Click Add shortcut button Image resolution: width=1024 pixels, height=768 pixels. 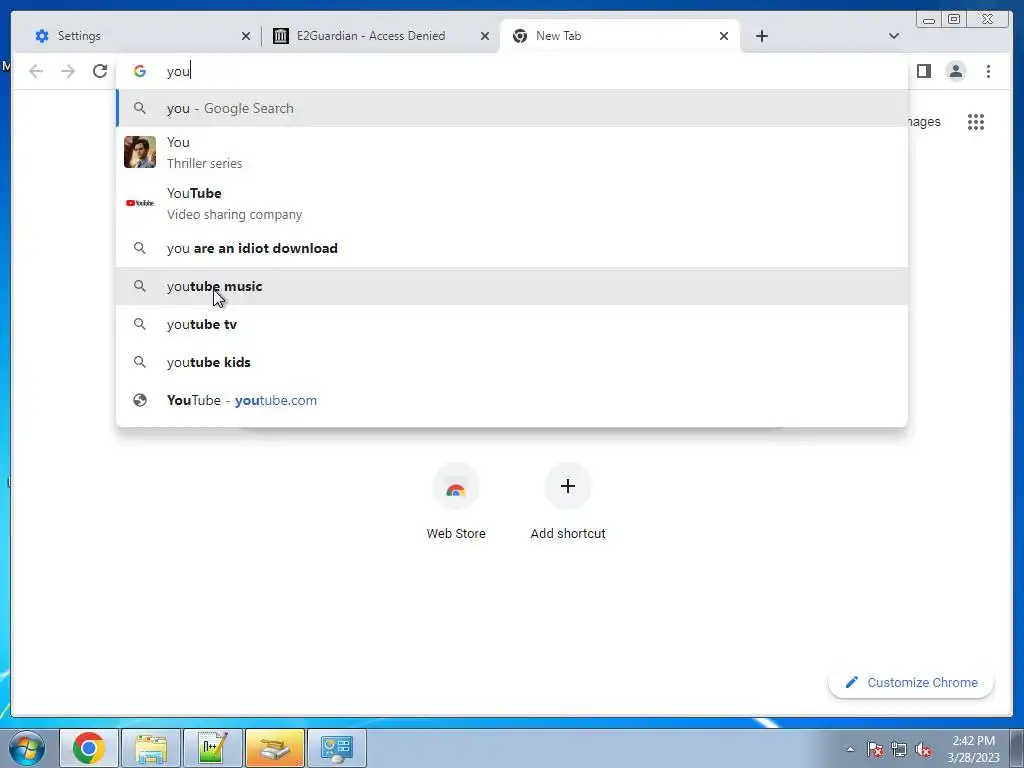point(568,502)
